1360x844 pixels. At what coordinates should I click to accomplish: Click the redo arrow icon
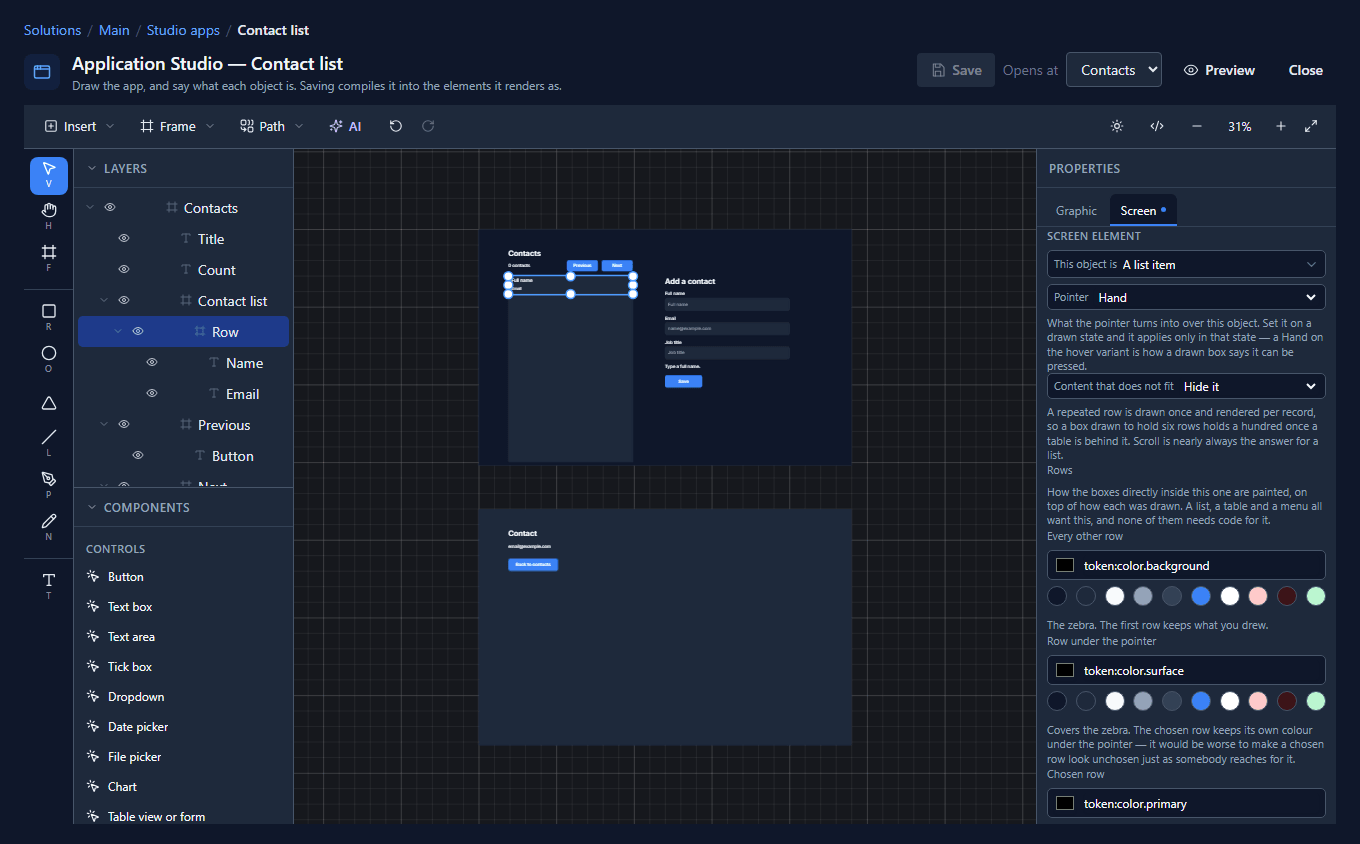point(428,126)
